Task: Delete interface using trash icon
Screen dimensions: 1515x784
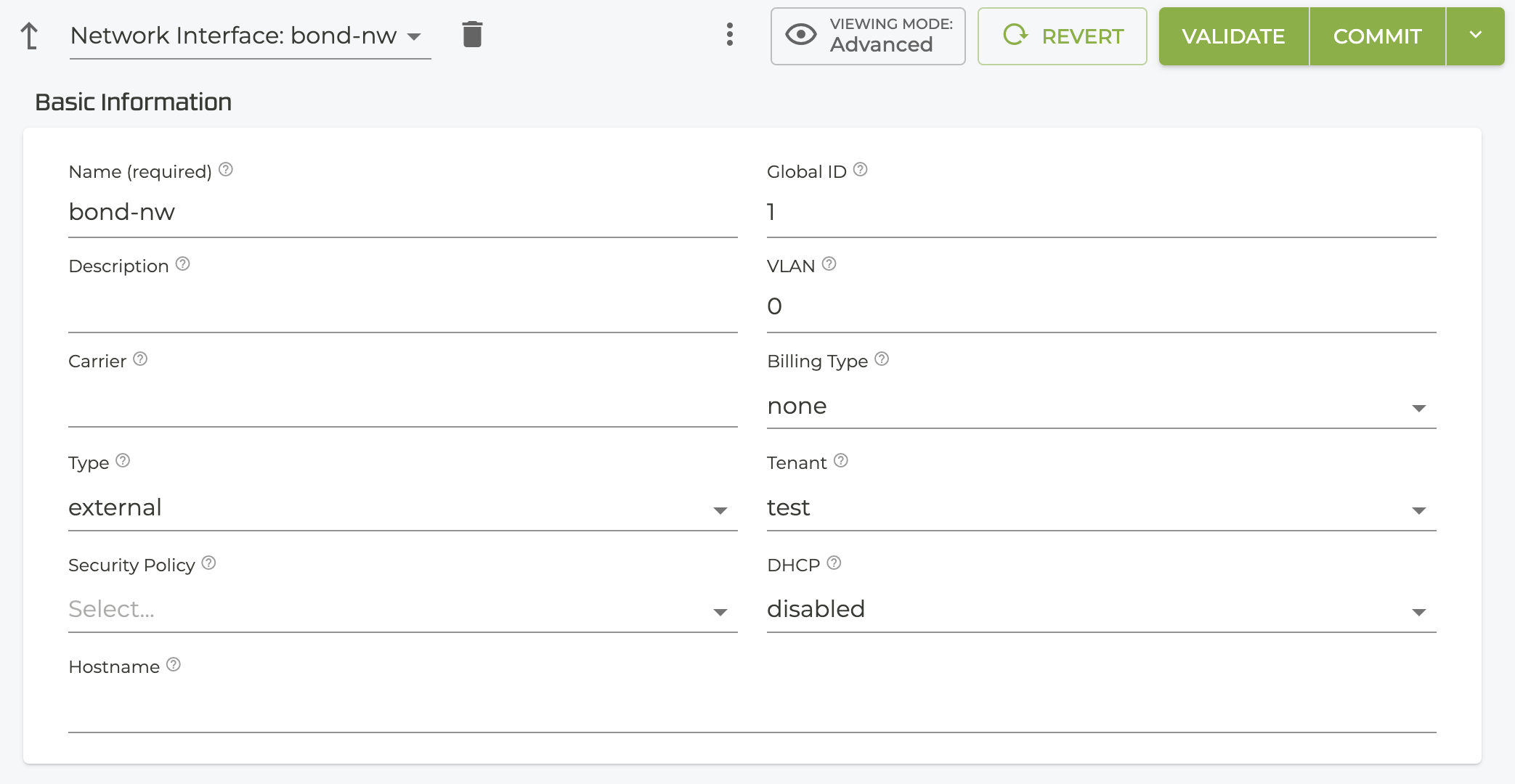Action: [472, 34]
